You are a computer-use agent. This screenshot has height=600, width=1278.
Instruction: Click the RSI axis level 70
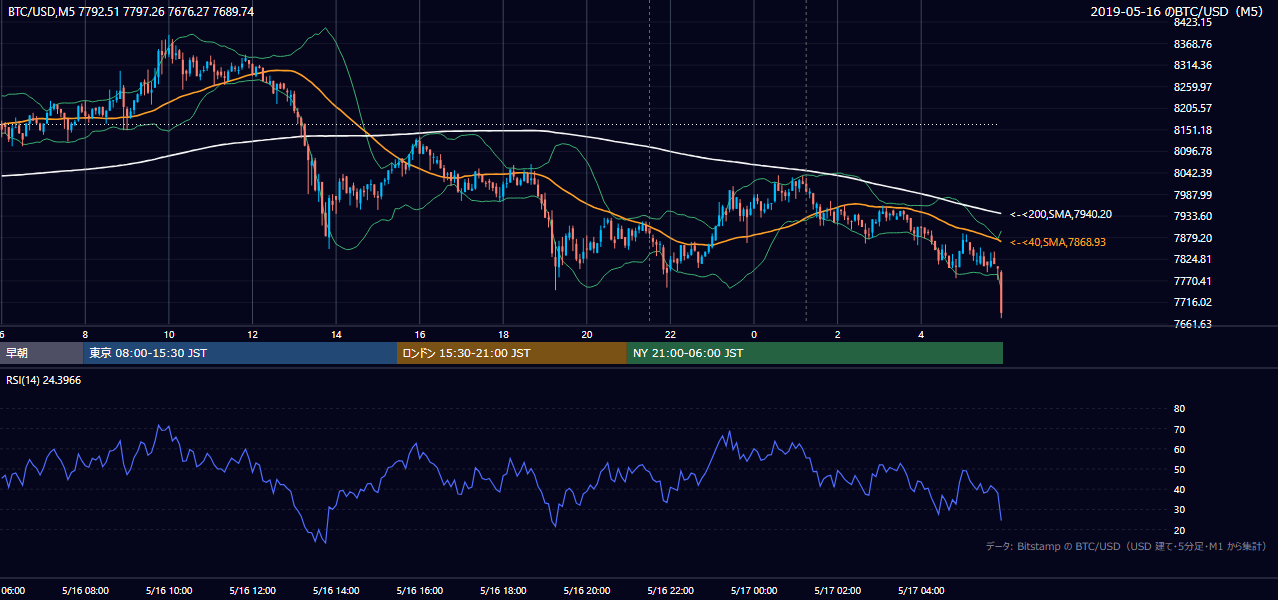[1179, 429]
